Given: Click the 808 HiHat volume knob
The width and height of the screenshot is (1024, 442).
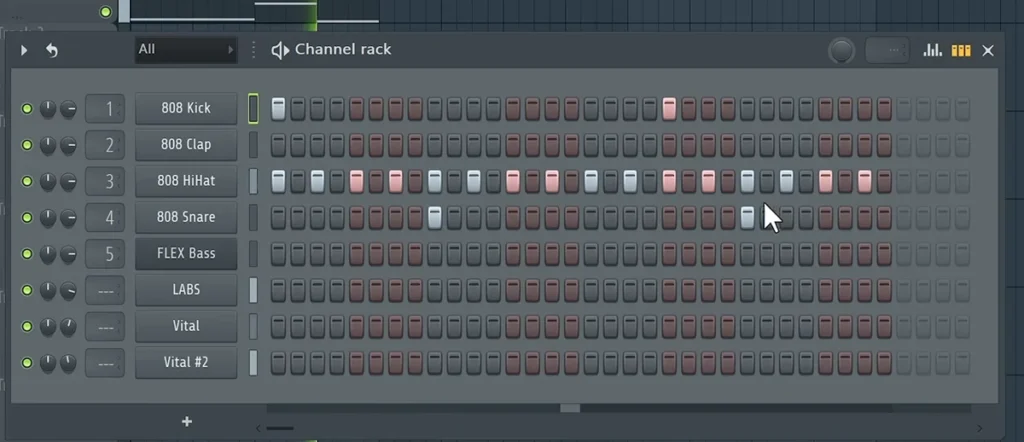Looking at the screenshot, I should point(69,182).
